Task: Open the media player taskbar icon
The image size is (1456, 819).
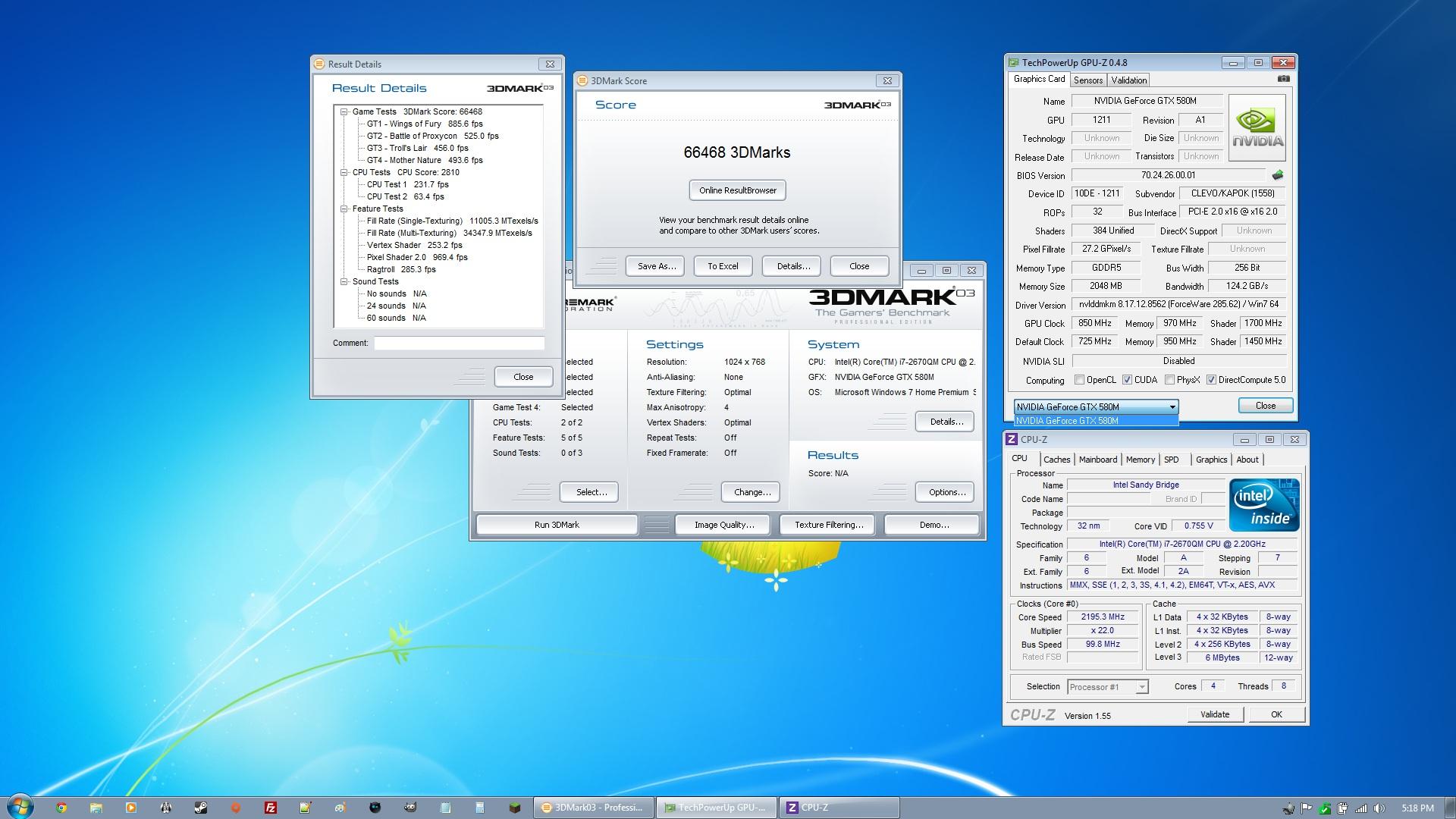Action: tap(131, 808)
